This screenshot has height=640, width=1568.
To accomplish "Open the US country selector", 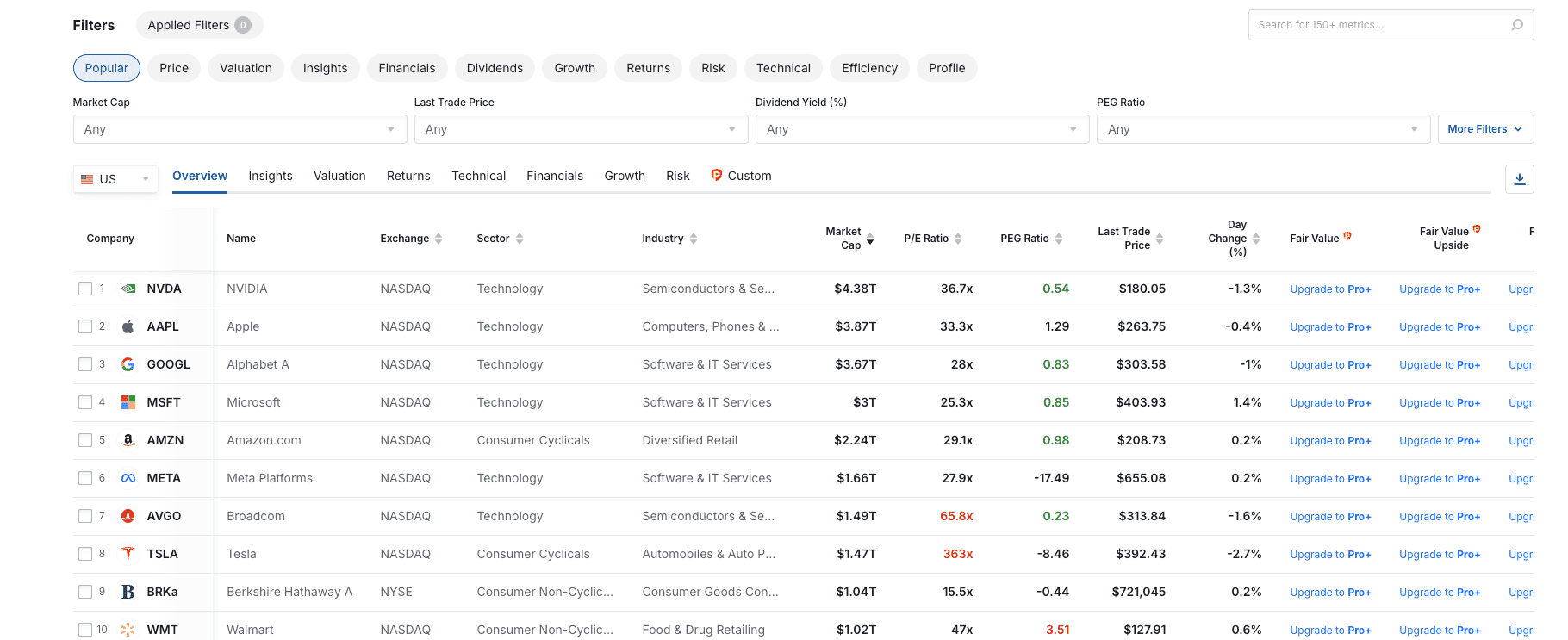I will (115, 179).
